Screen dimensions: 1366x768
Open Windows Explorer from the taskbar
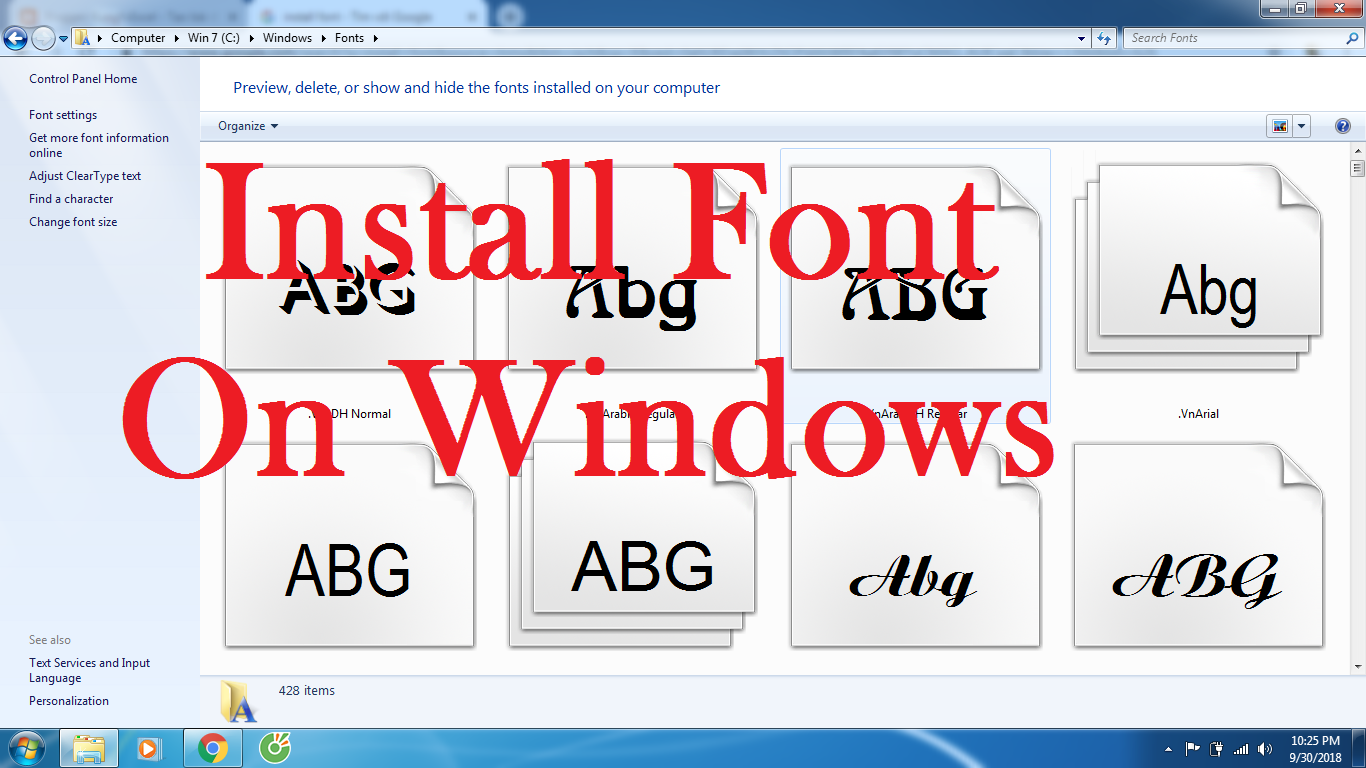[x=89, y=748]
